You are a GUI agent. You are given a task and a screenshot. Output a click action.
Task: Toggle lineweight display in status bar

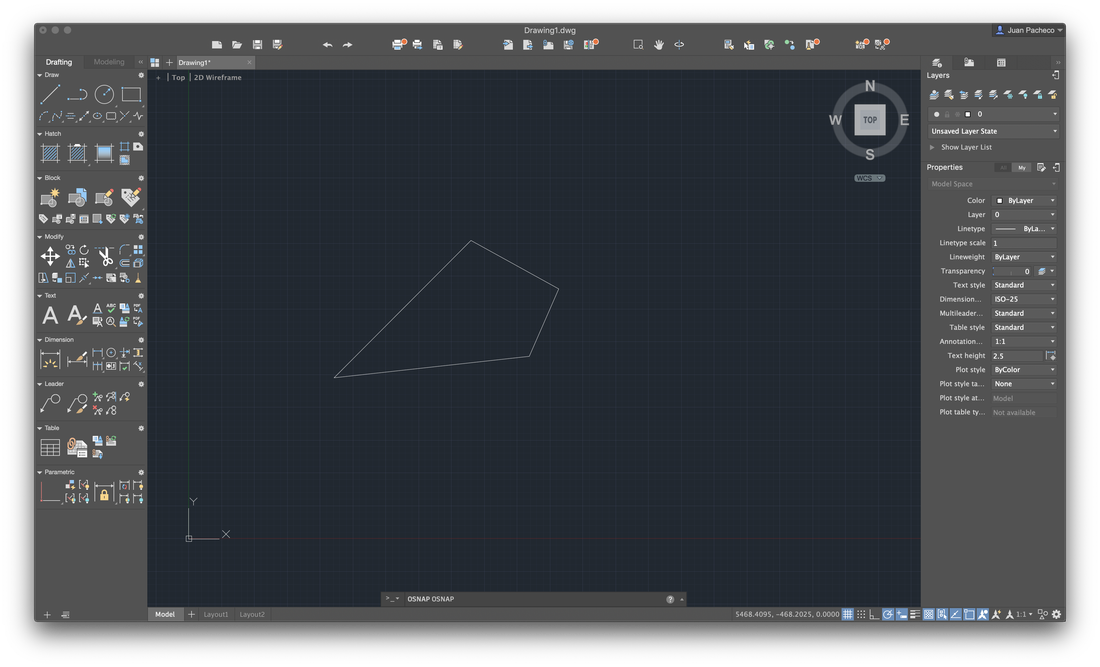915,614
